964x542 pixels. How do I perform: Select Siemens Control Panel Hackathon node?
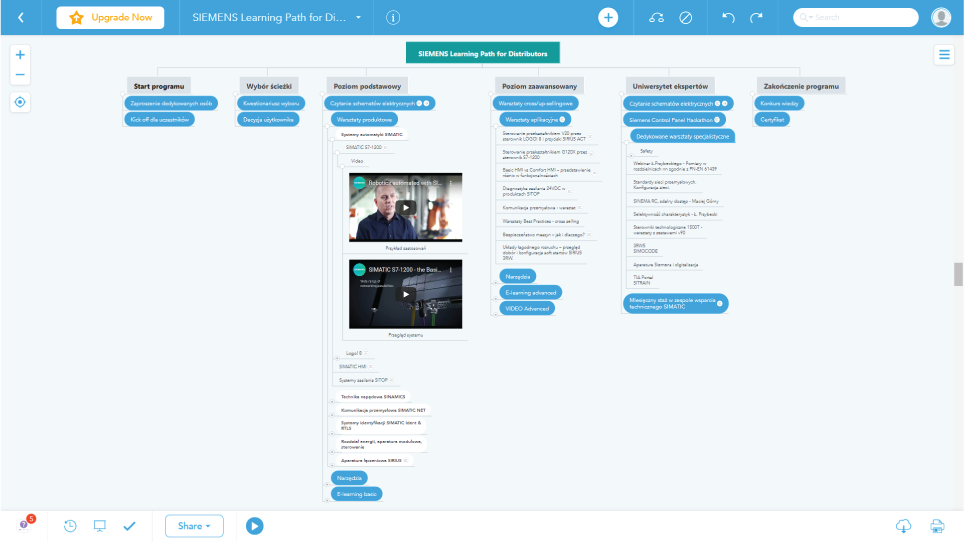(x=674, y=120)
